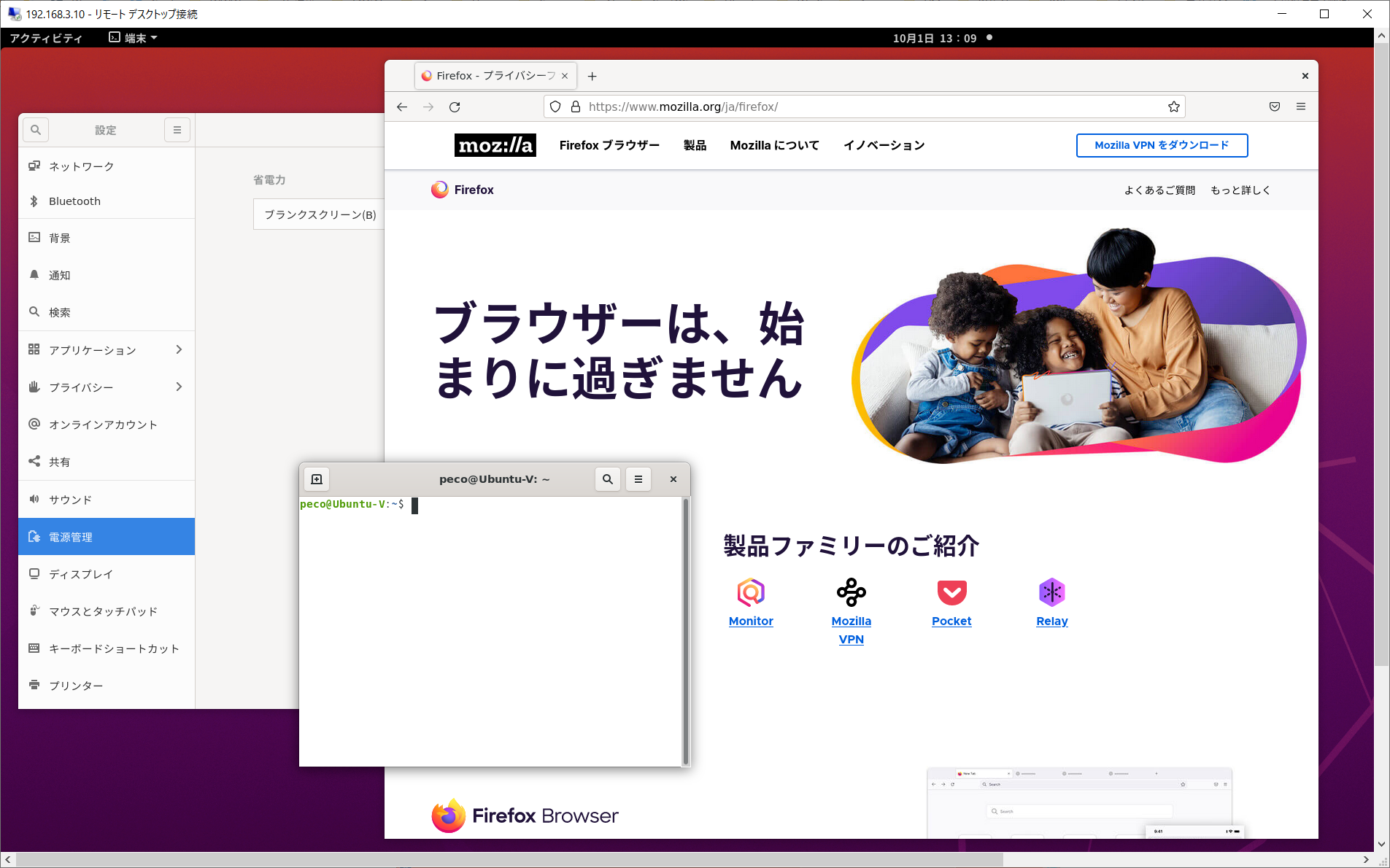Close the Firefox privacy tab
This screenshot has width=1390, height=868.
565,76
